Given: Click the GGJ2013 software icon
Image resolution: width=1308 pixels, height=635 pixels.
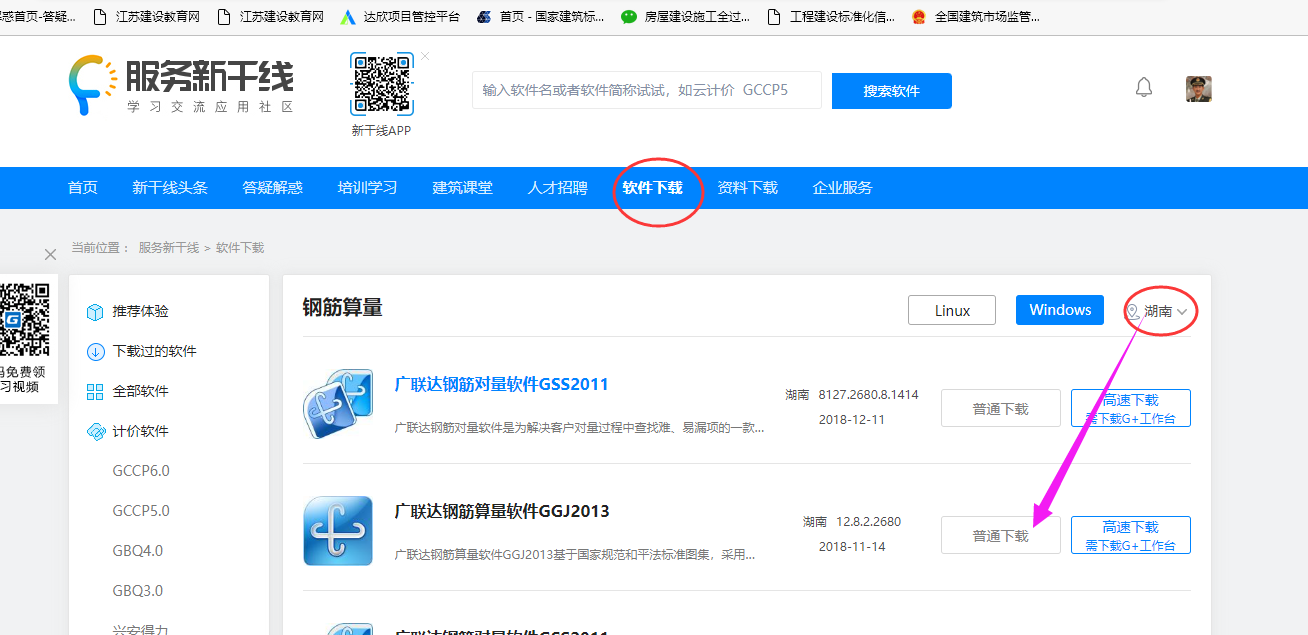Looking at the screenshot, I should pos(338,531).
